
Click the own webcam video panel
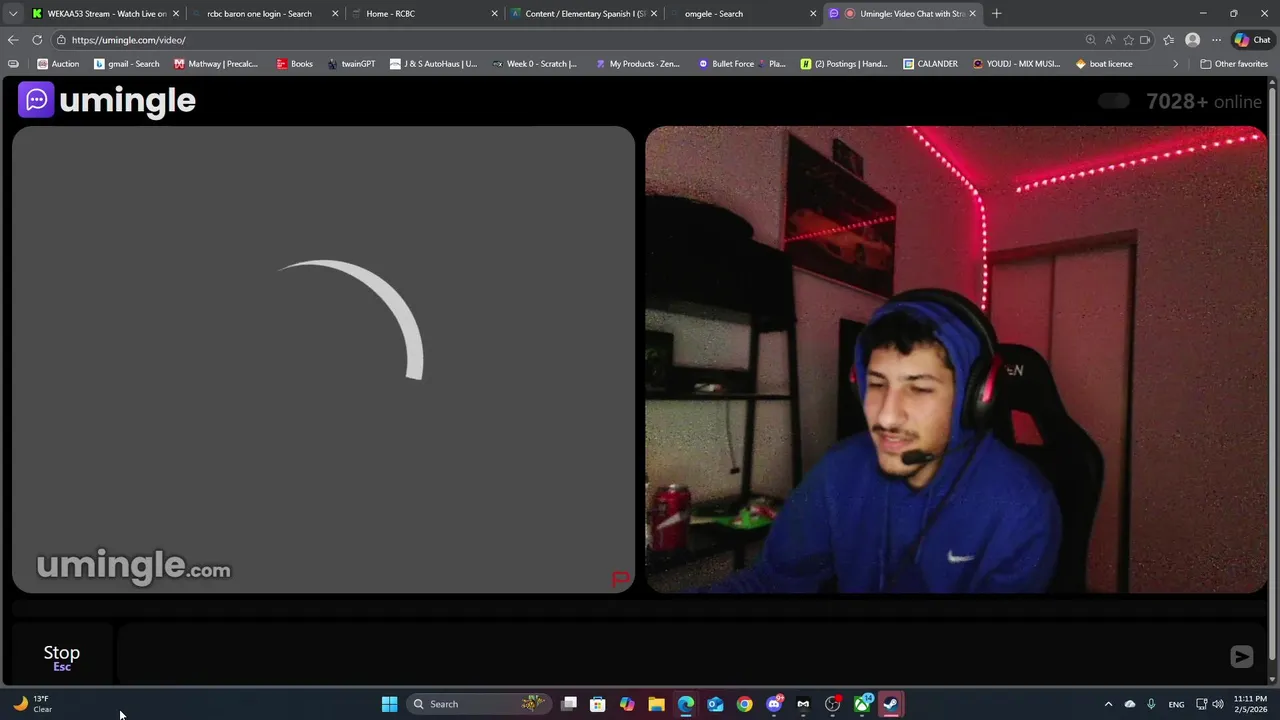coord(956,360)
